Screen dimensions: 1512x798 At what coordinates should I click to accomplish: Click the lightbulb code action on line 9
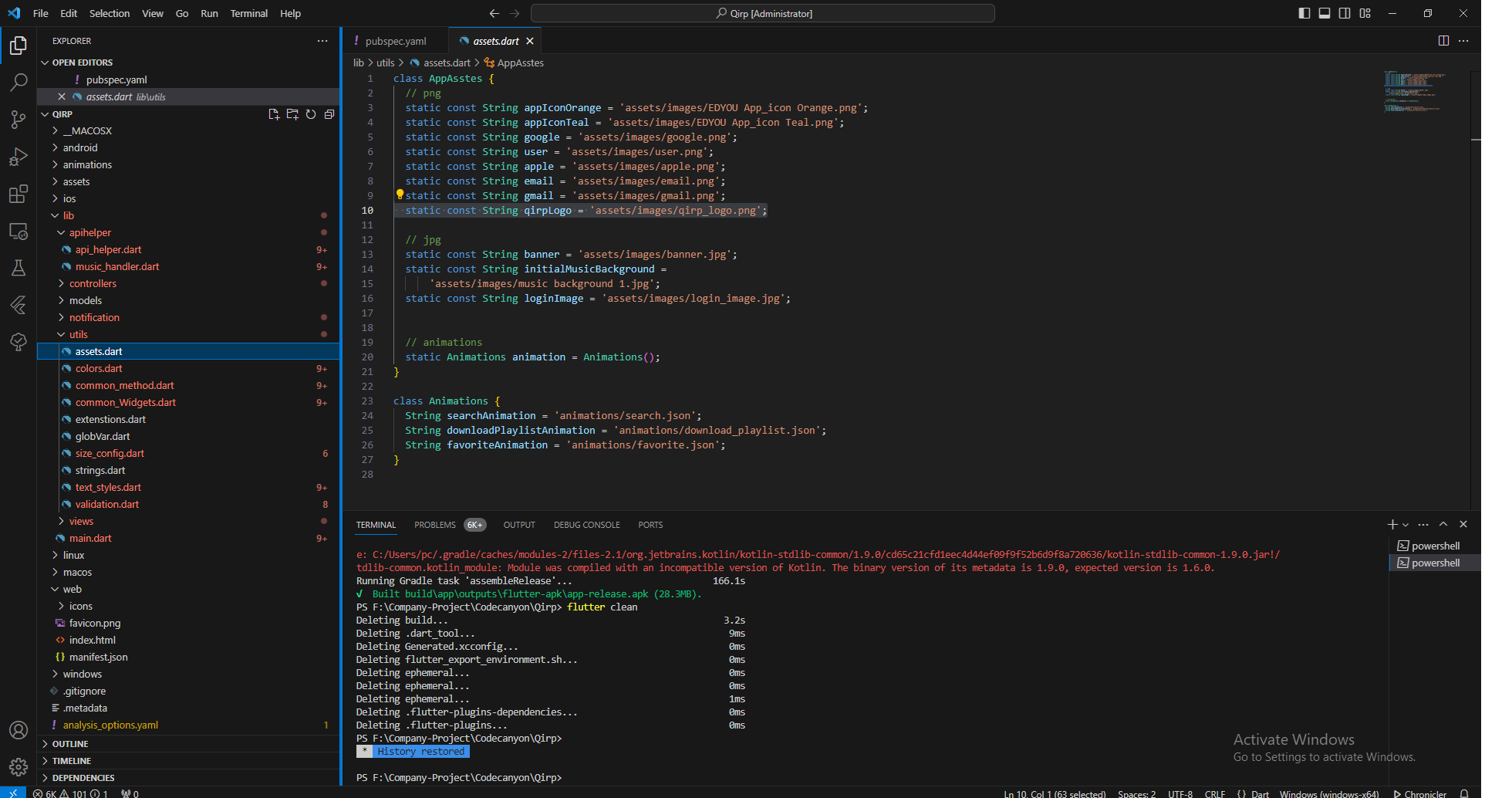[400, 195]
